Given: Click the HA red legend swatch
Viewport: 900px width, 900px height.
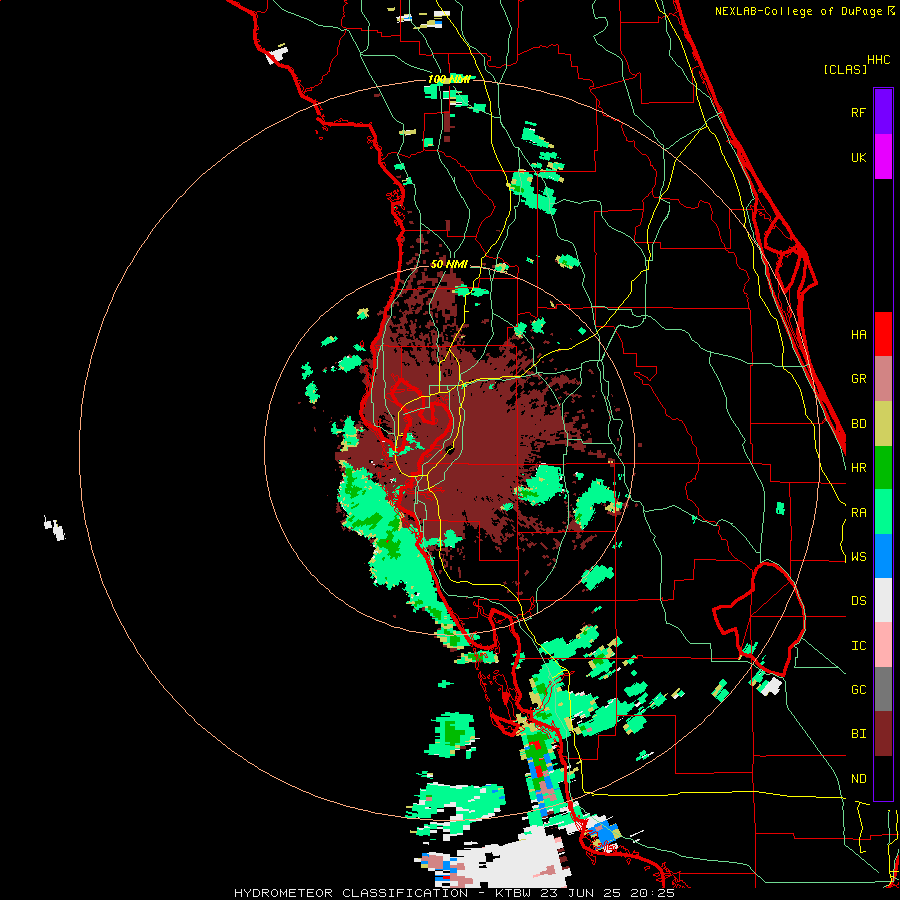Looking at the screenshot, I should pos(883,334).
